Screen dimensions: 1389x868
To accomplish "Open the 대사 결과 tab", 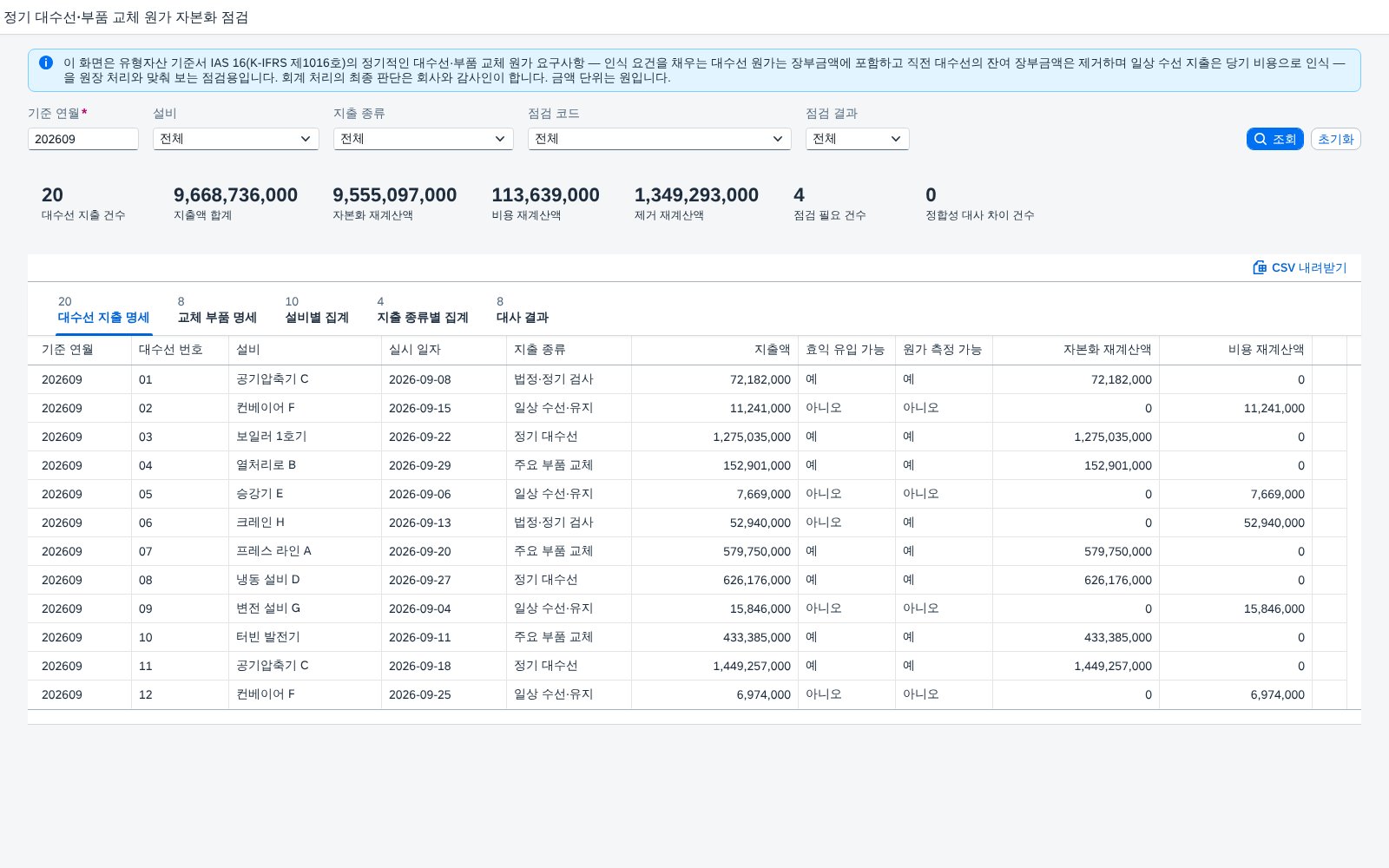I will point(523,310).
